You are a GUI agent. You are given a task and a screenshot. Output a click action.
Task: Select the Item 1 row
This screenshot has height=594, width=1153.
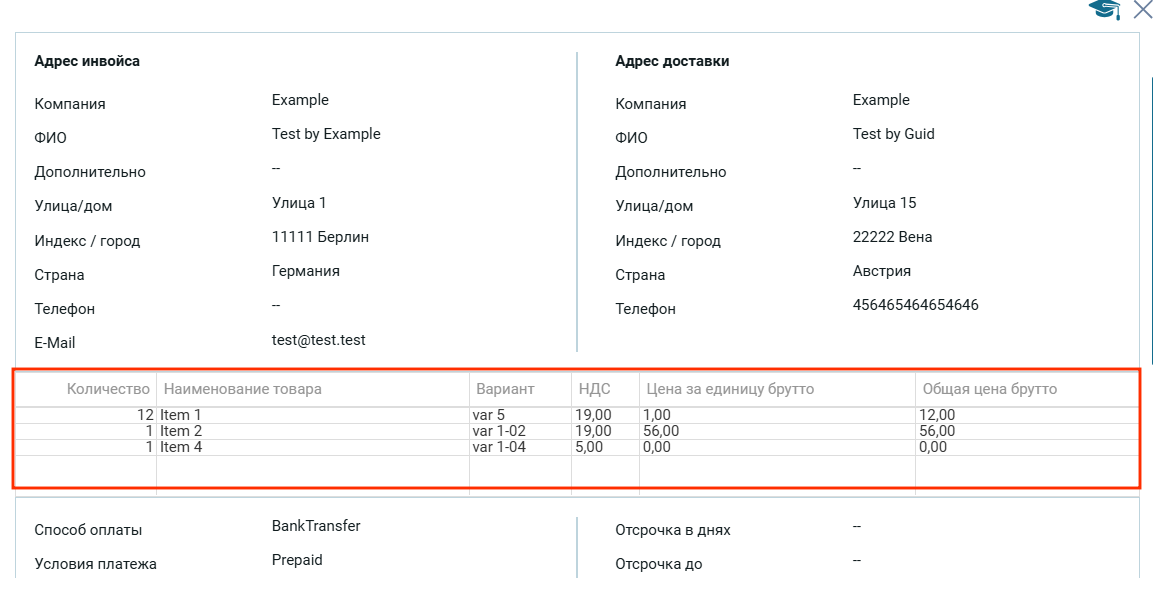pos(181,415)
